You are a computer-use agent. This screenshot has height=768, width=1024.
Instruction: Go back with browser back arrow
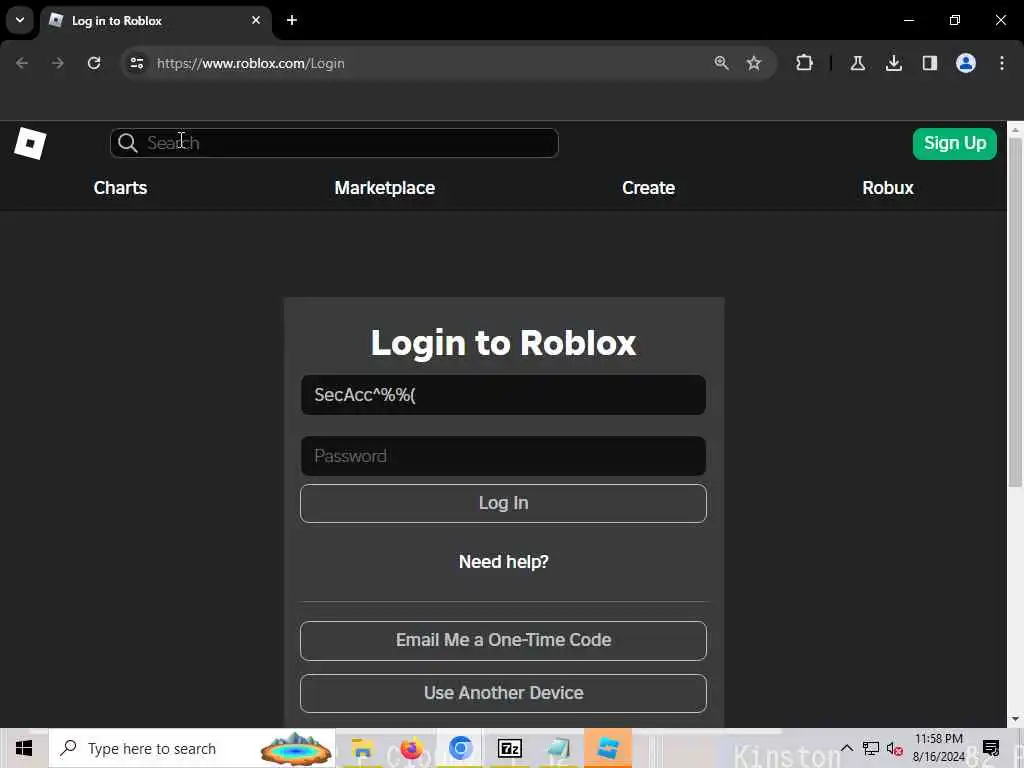click(22, 63)
